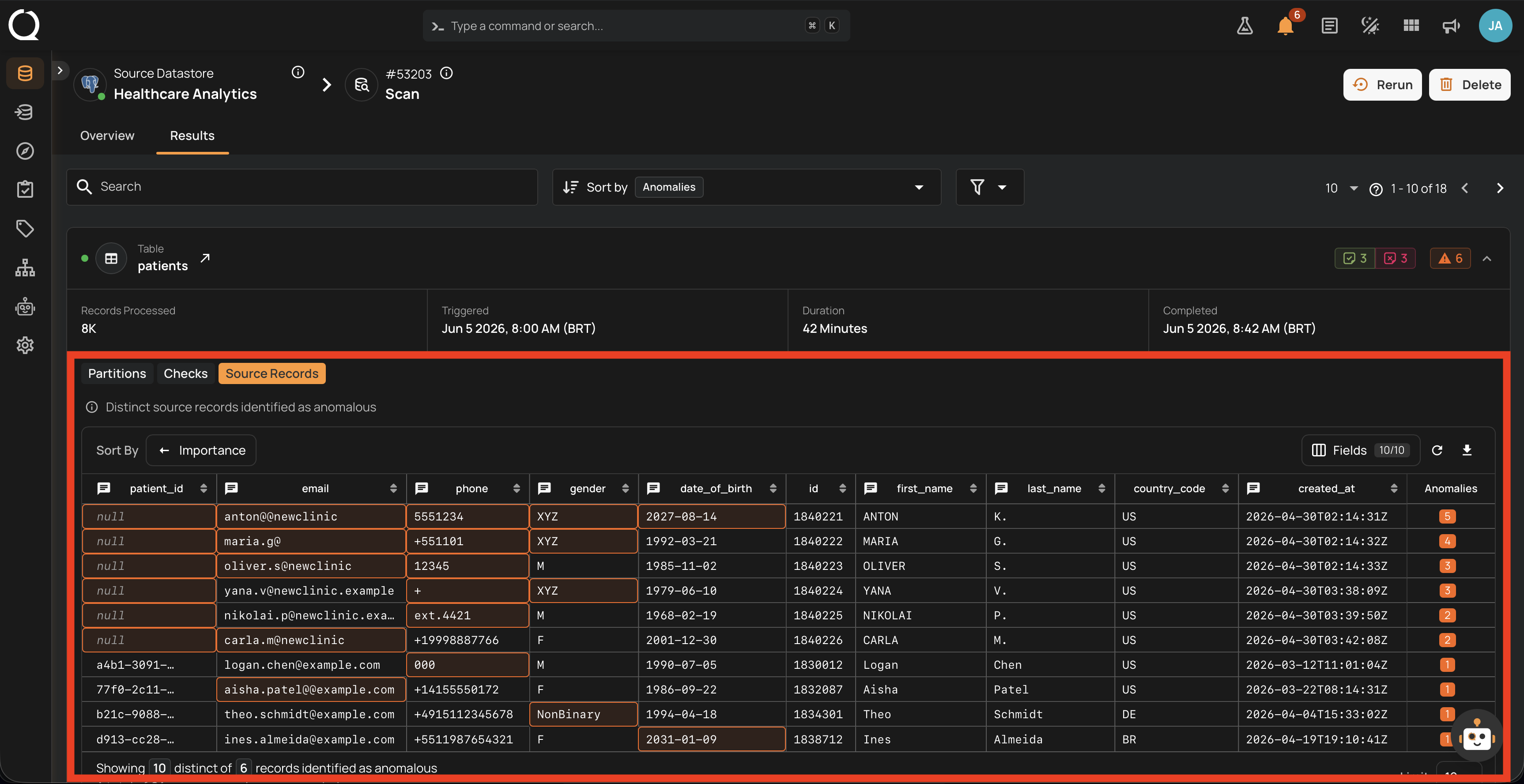This screenshot has height=784, width=1524.
Task: Sort by the gender column arrows
Action: point(625,488)
